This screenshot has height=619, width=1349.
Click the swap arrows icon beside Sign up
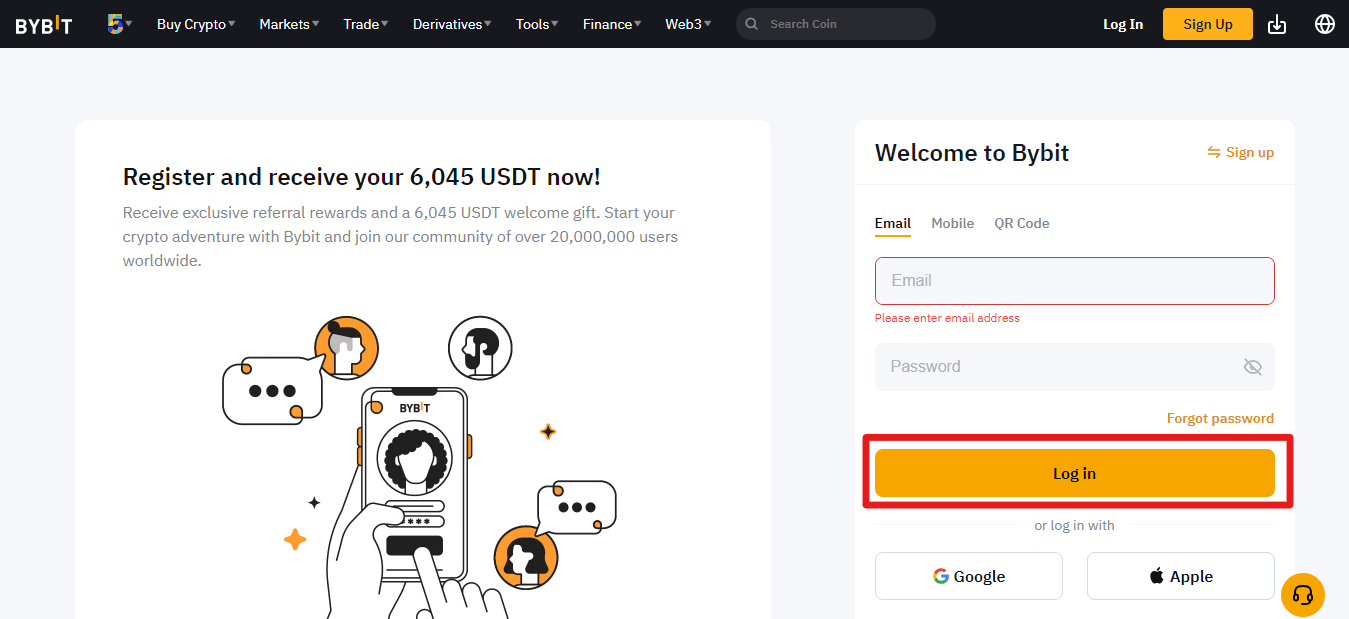tap(1214, 152)
